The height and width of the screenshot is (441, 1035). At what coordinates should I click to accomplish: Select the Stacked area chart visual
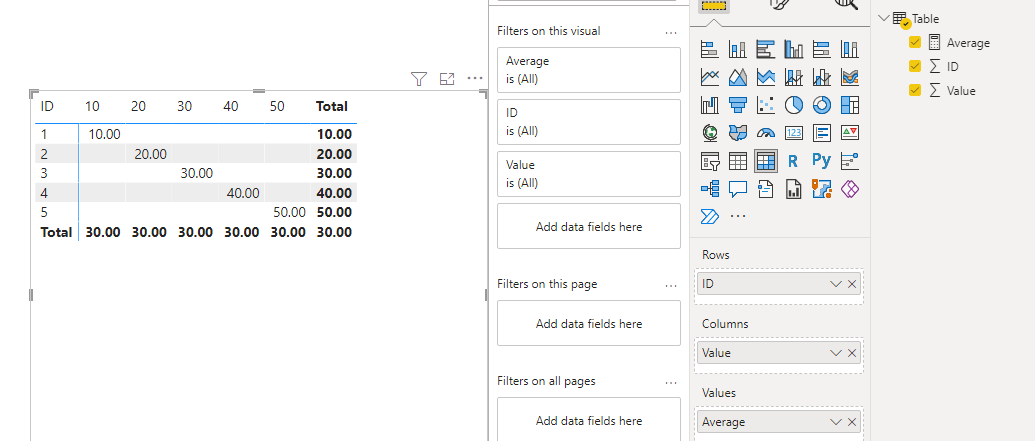(766, 77)
